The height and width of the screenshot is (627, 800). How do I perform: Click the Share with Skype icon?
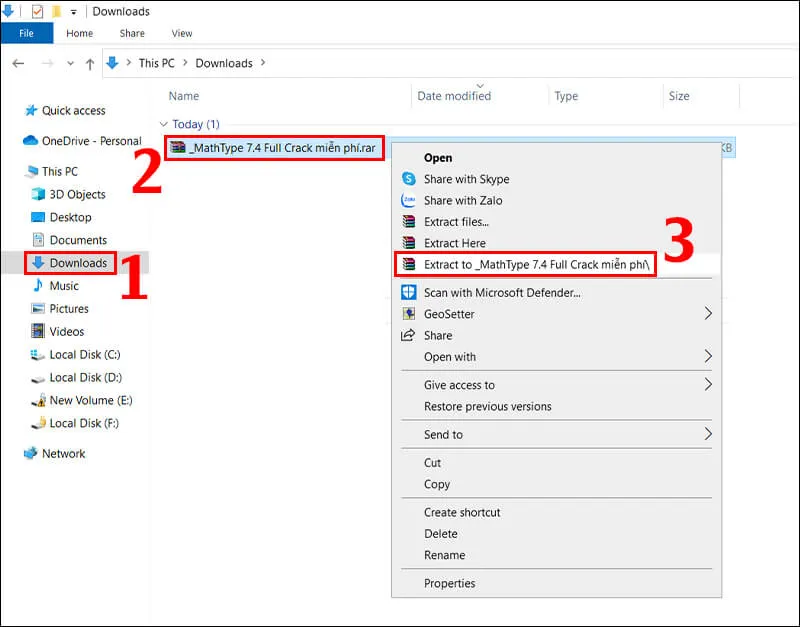pos(410,179)
